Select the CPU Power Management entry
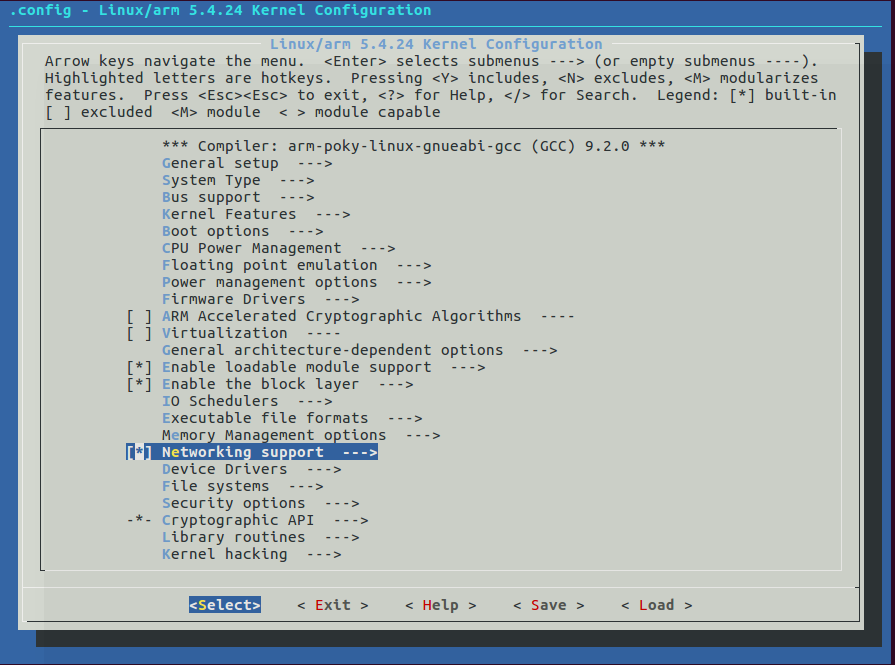The height and width of the screenshot is (665, 895). [x=251, y=248]
